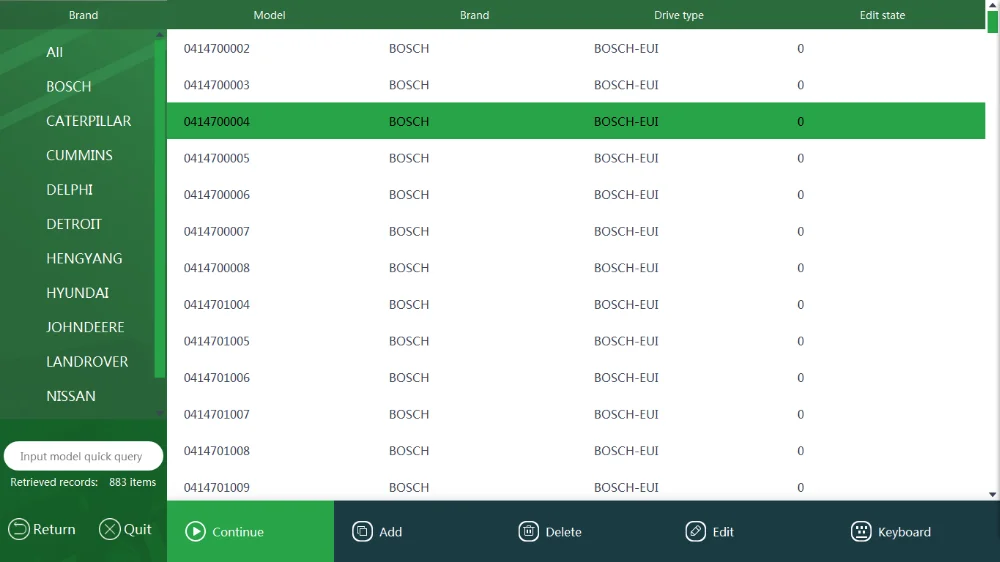This screenshot has height=562, width=1000.
Task: Select model row 0414701007
Action: (576, 415)
